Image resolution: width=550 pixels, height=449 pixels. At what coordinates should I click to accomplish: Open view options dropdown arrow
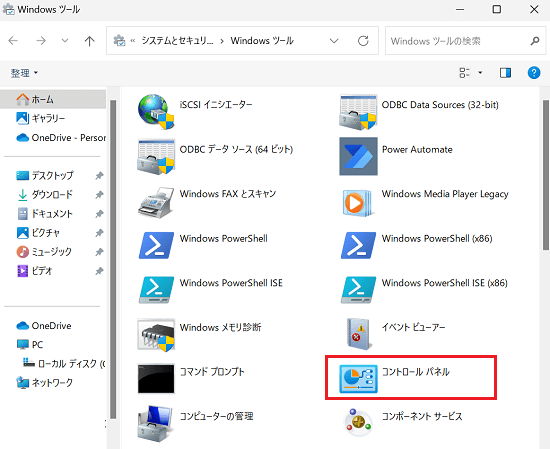(480, 73)
